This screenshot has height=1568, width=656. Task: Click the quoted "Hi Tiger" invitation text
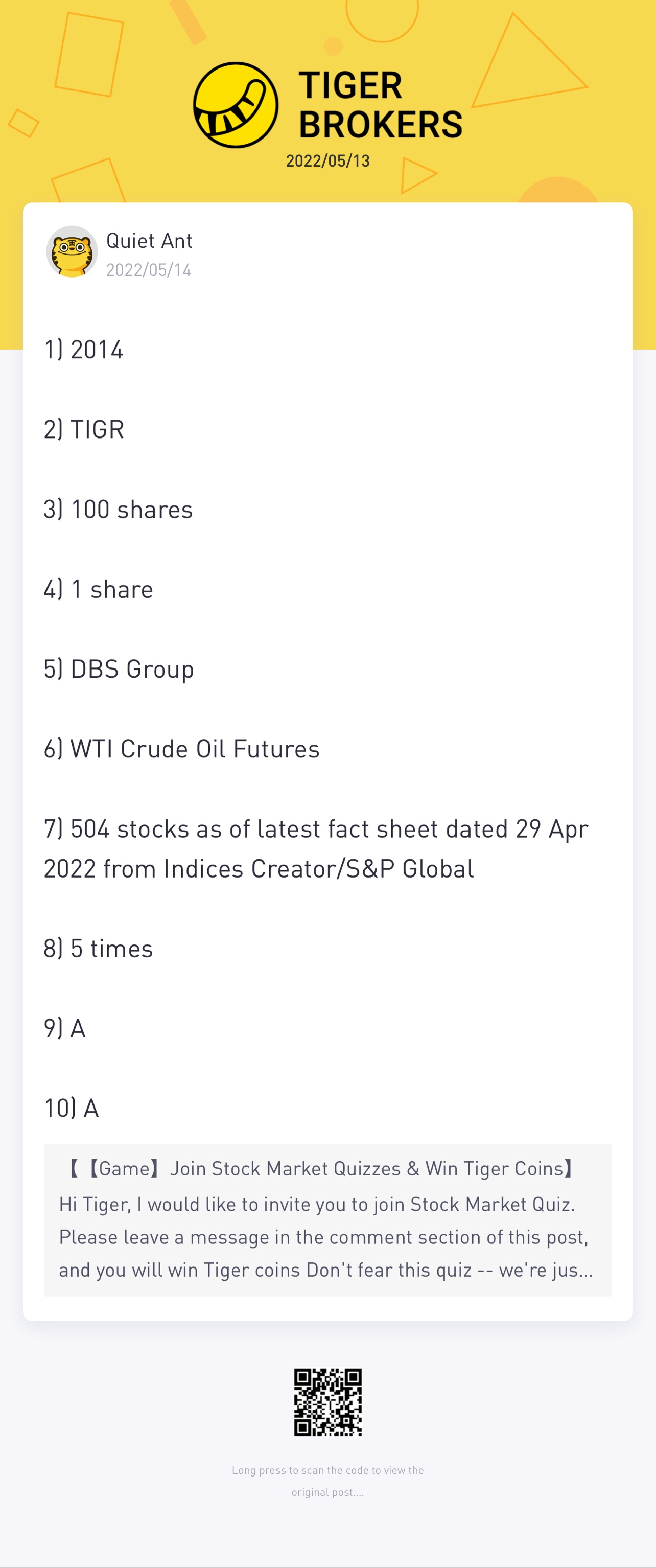point(325,1237)
